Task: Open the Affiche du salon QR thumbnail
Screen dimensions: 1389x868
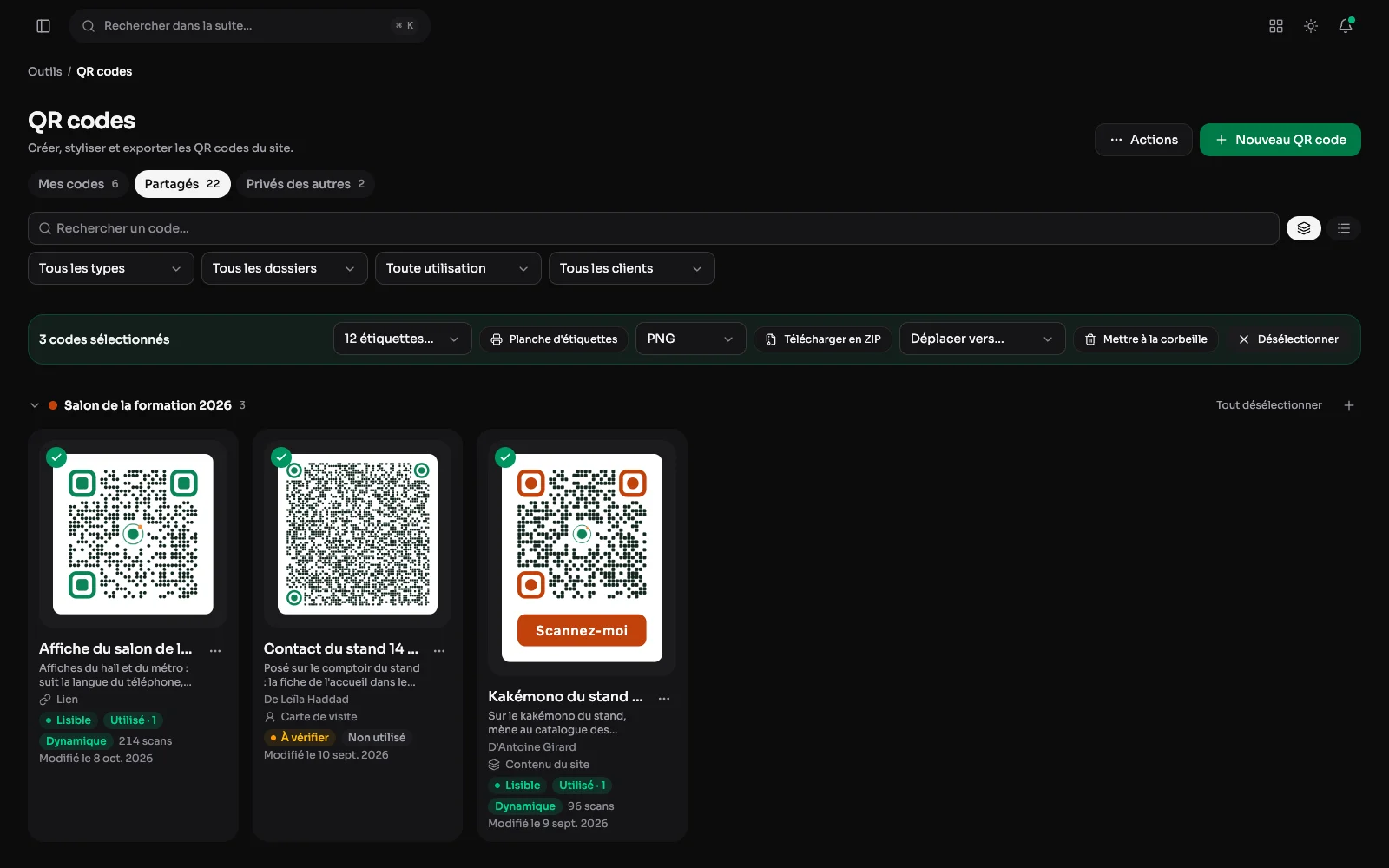Action: point(133,534)
